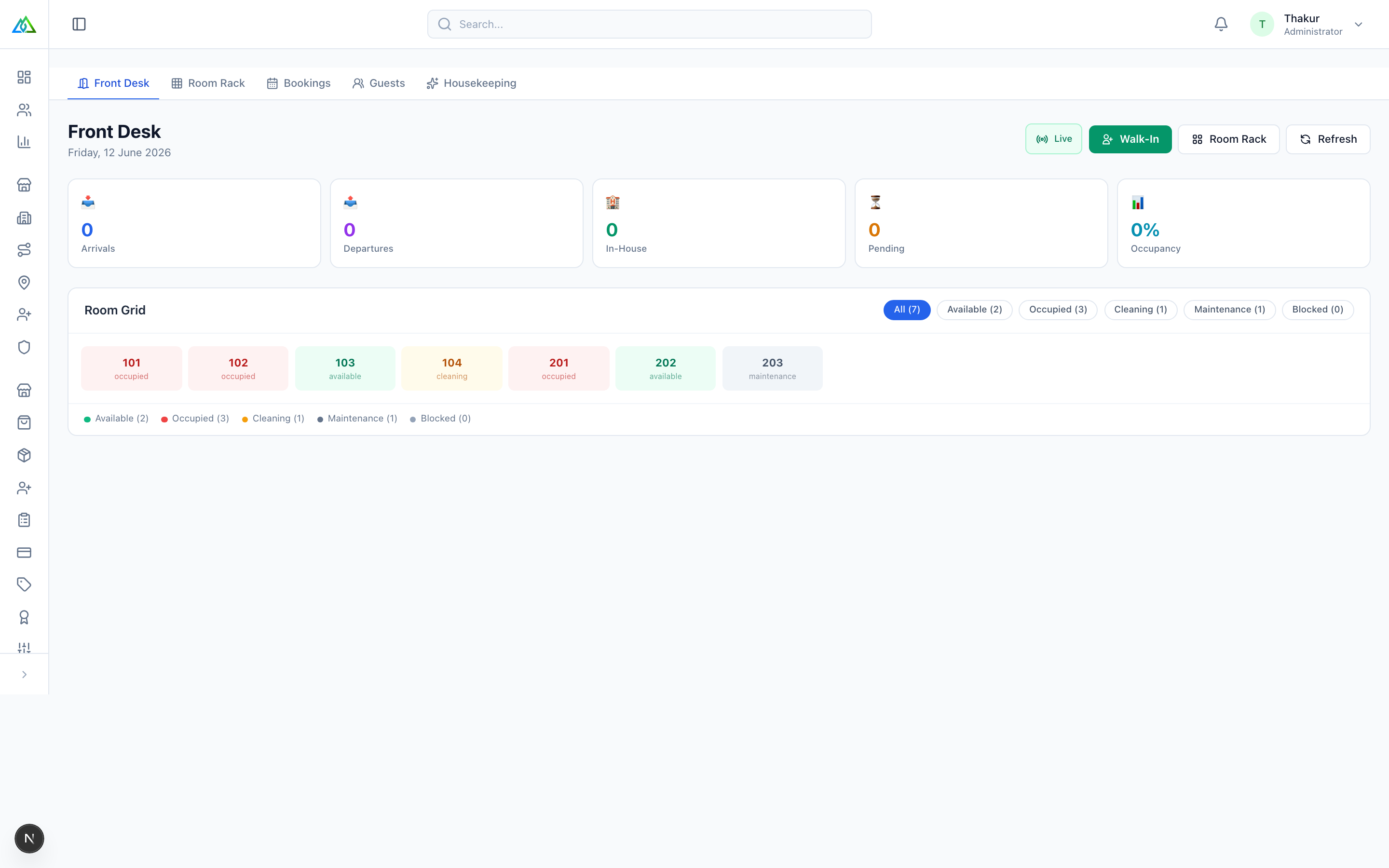Open the award ribbon sidebar icon
Viewport: 1389px width, 868px height.
click(x=24, y=617)
